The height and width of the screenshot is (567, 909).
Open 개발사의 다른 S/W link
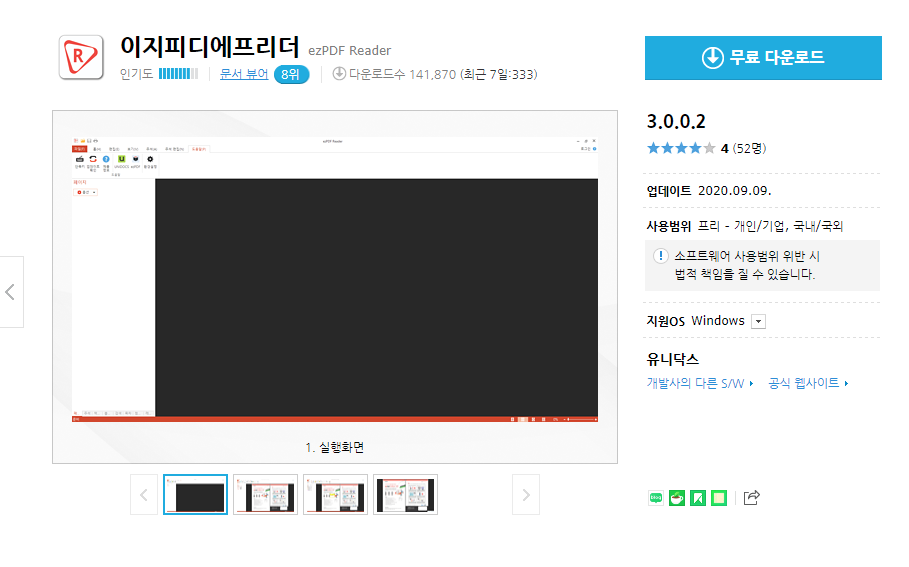[700, 383]
